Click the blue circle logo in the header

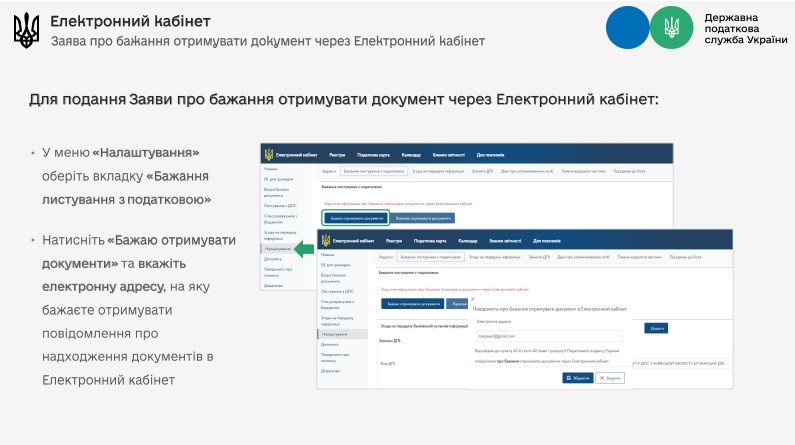pos(628,27)
